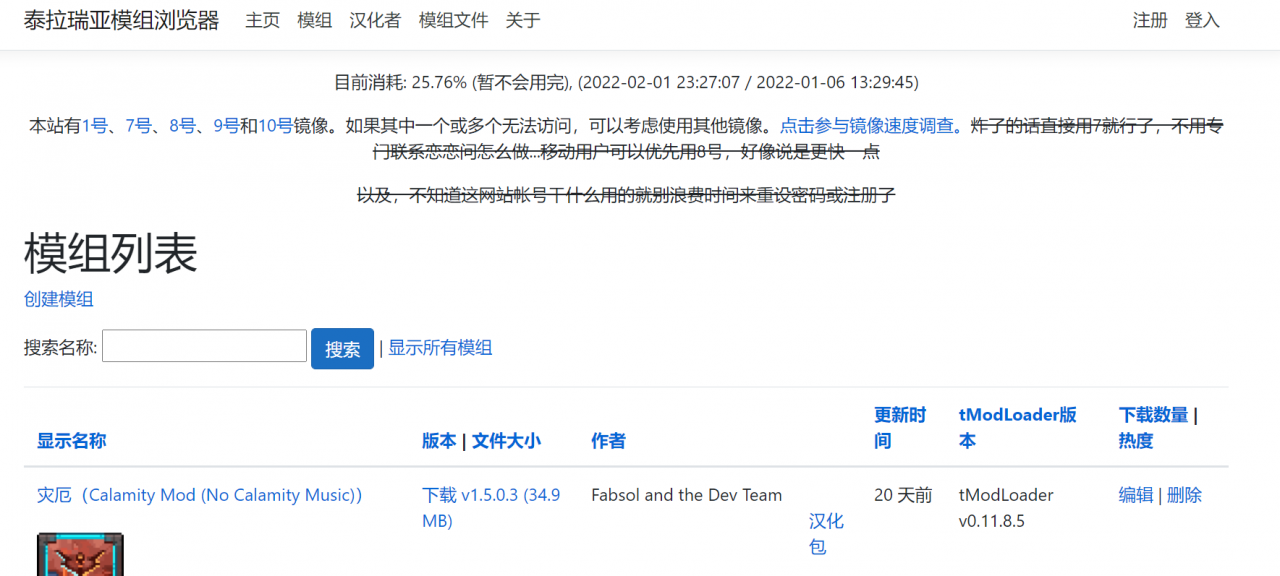Go to the 主页 nav item
This screenshot has height=576, width=1280.
[263, 21]
